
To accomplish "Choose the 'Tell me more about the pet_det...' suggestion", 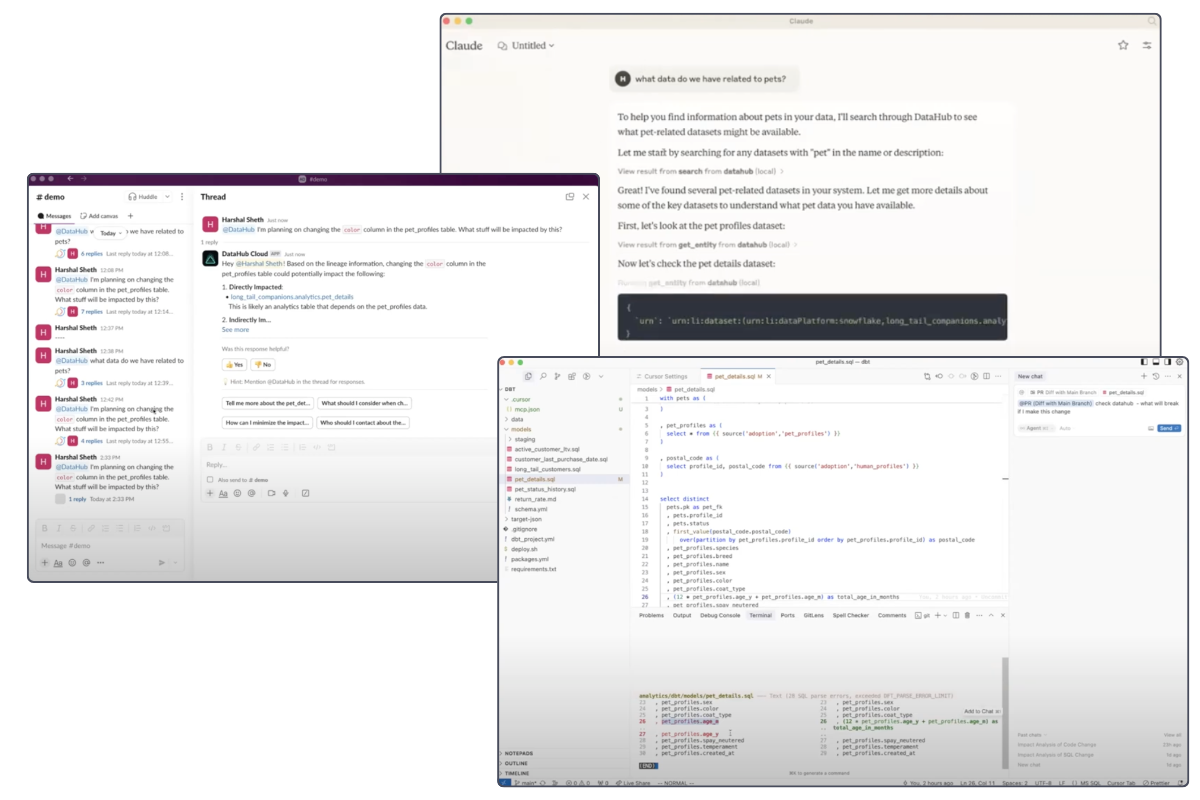I will 267,403.
